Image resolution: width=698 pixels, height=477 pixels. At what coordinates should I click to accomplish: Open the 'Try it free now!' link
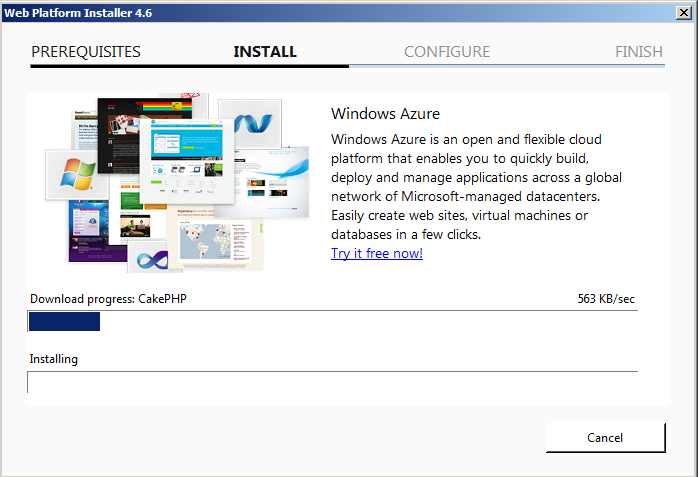pyautogui.click(x=377, y=253)
